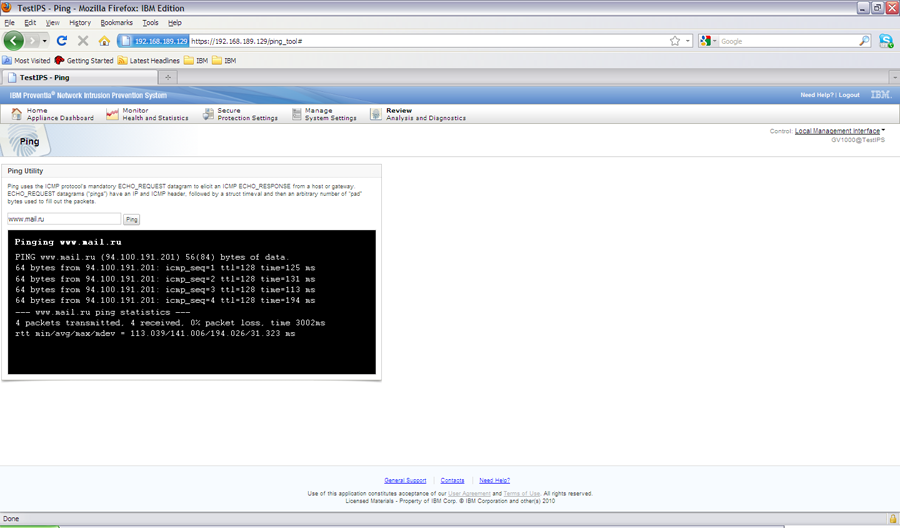This screenshot has width=900, height=528.
Task: Click the security lock status icon
Action: click(893, 519)
